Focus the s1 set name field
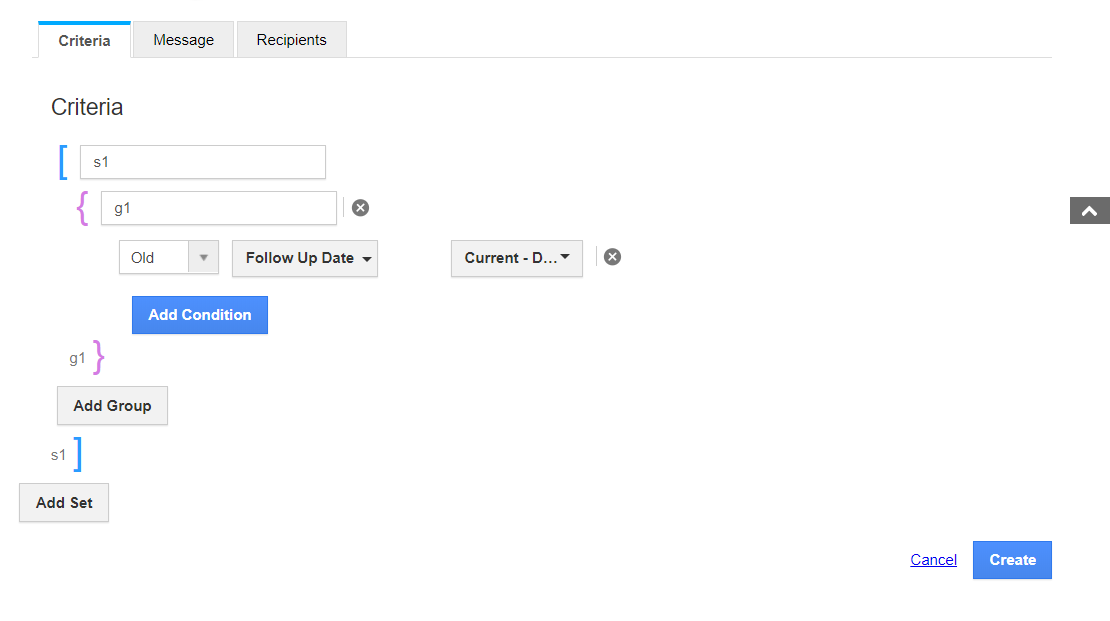The width and height of the screenshot is (1110, 621). [x=203, y=162]
